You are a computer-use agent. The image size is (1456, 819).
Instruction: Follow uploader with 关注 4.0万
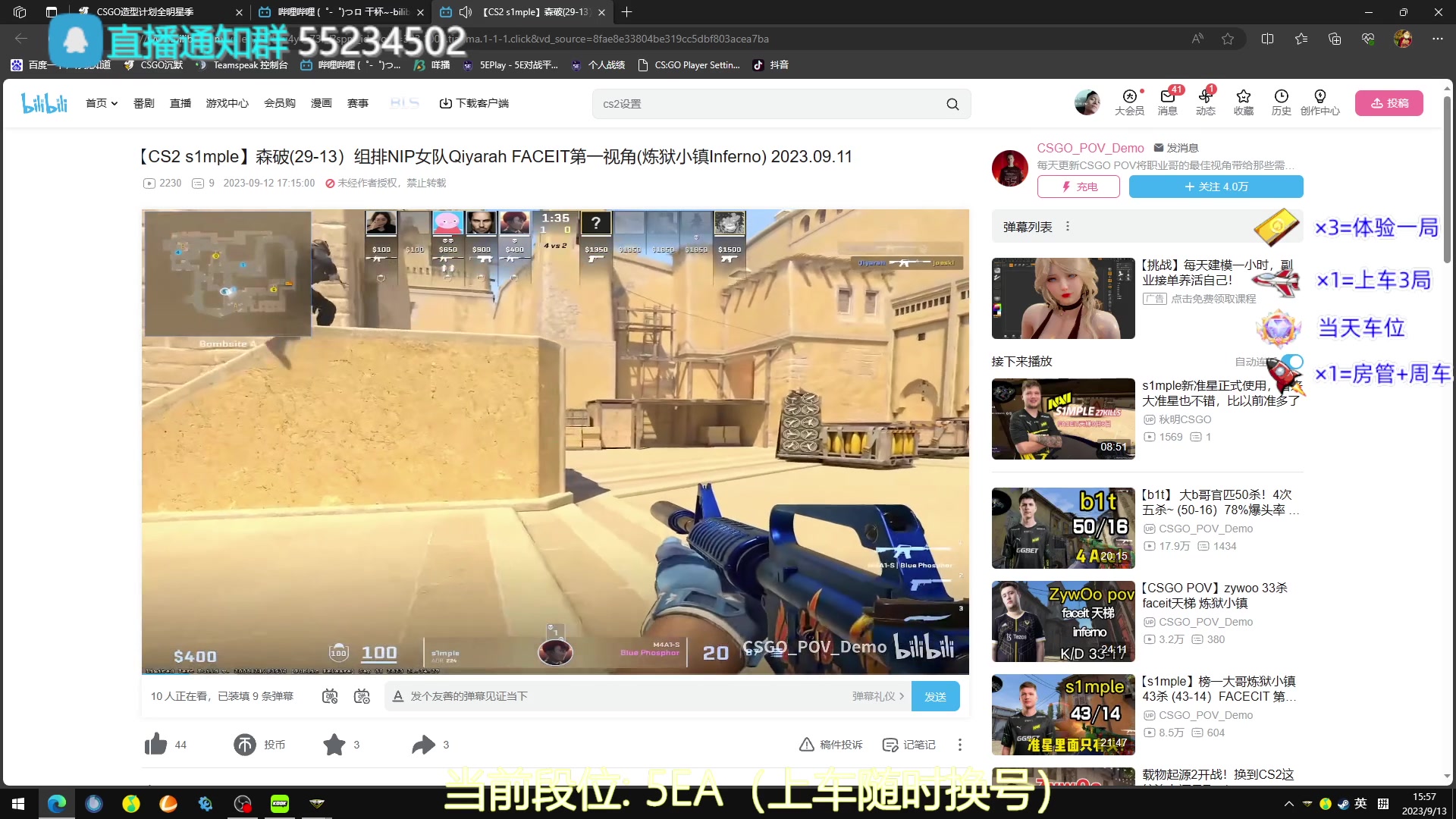click(x=1216, y=187)
